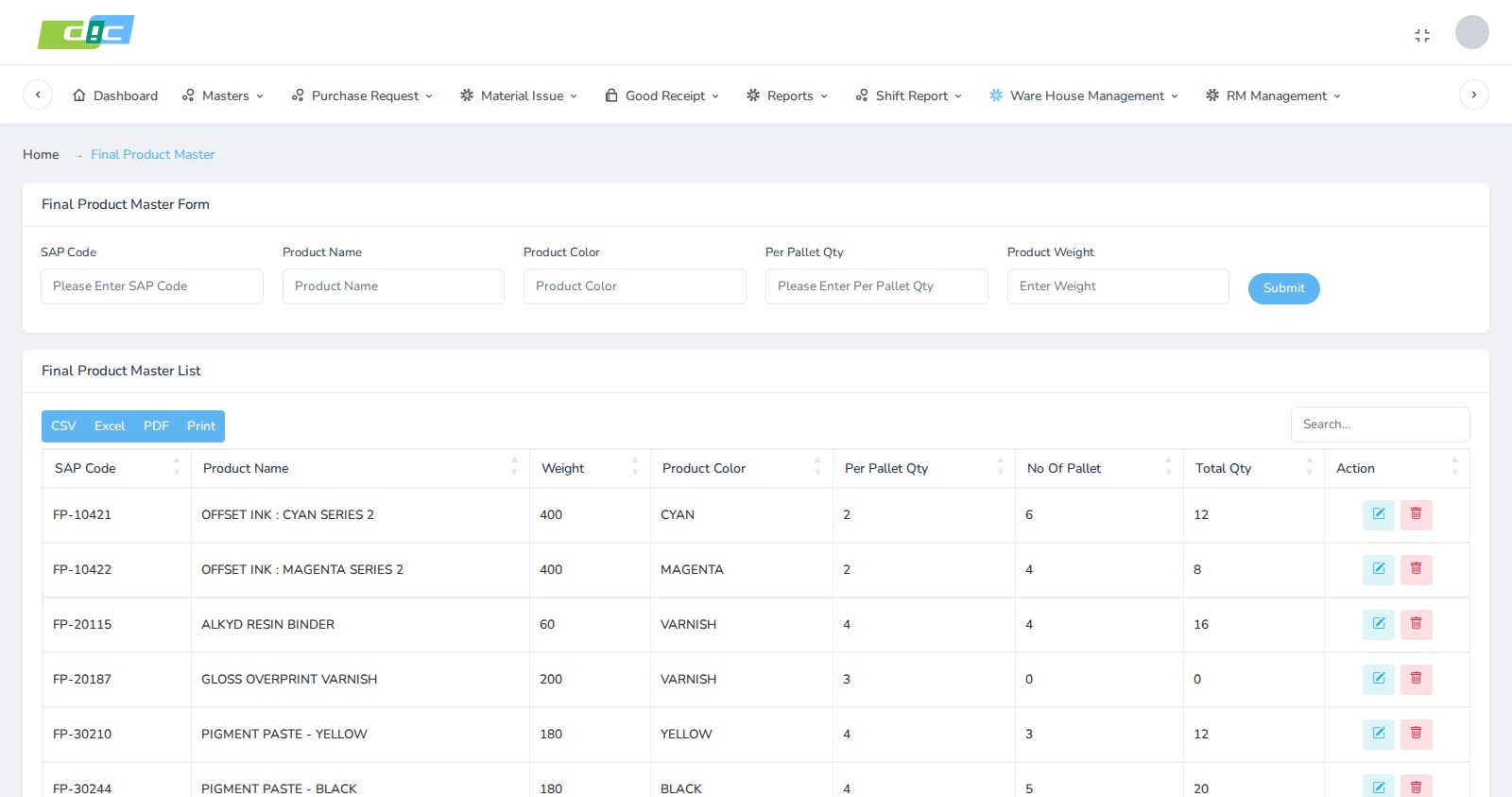The image size is (1512, 797).
Task: Delete the FP-10422 product row
Action: pos(1417,569)
